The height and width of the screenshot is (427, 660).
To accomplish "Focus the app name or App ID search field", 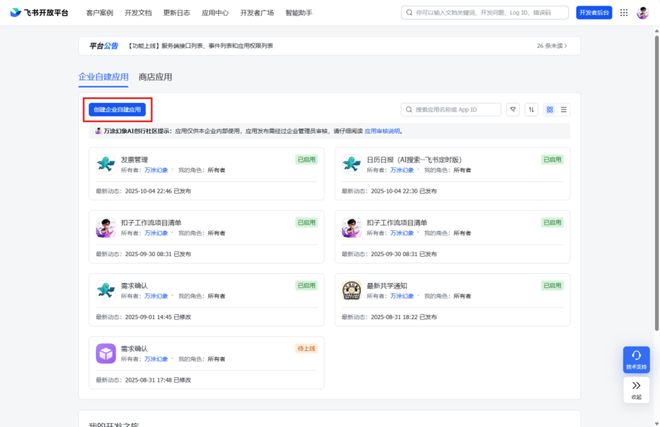I will [x=455, y=110].
